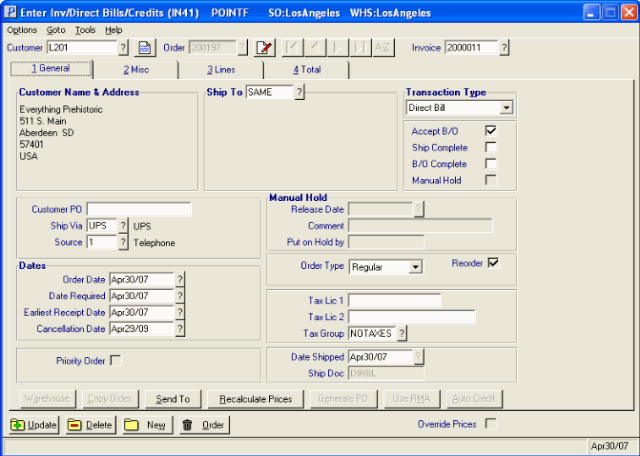Image resolution: width=640 pixels, height=456 pixels.
Task: Expand the Transaction Type dropdown
Action: tap(506, 108)
